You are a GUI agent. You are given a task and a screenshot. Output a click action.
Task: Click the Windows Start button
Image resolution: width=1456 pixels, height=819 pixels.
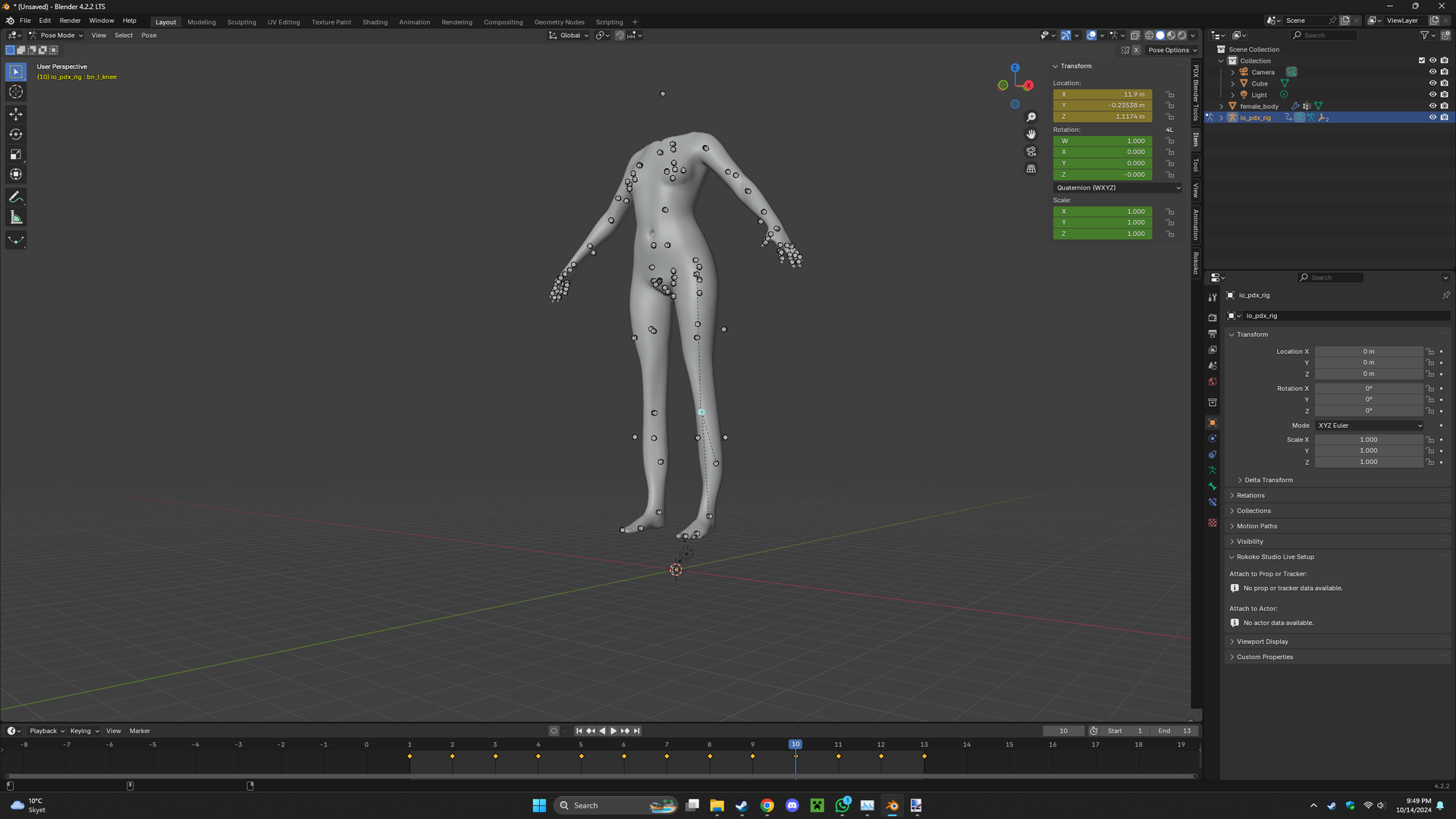coord(539,805)
